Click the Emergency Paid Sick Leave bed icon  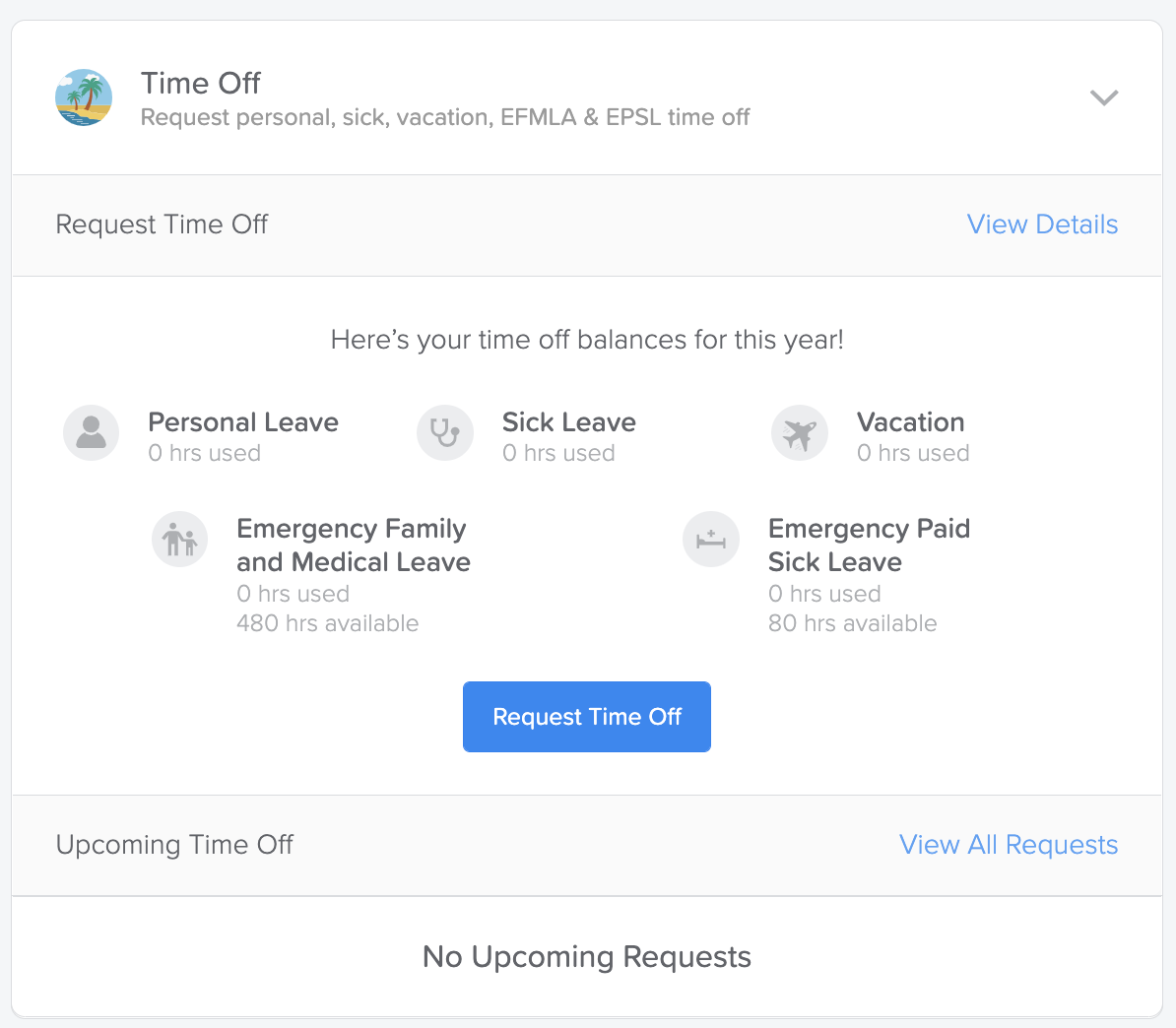(x=711, y=539)
